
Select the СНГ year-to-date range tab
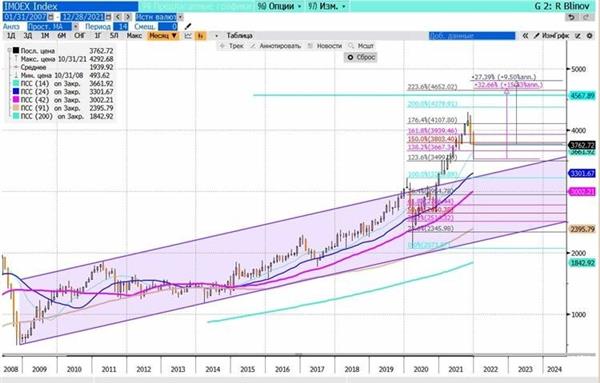(80, 36)
